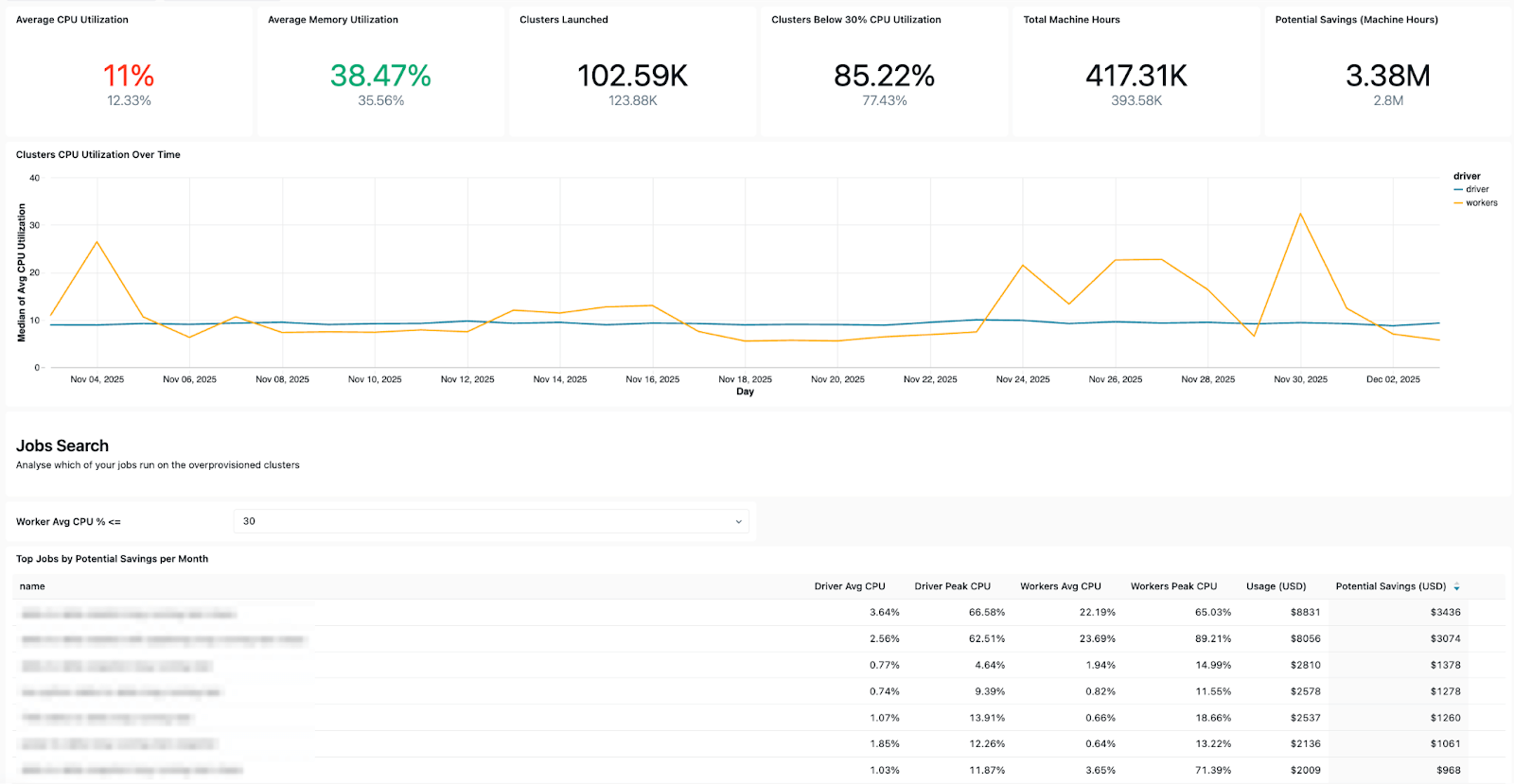Select the Average CPU Utilization 11% value
The image size is (1514, 784).
coord(129,76)
